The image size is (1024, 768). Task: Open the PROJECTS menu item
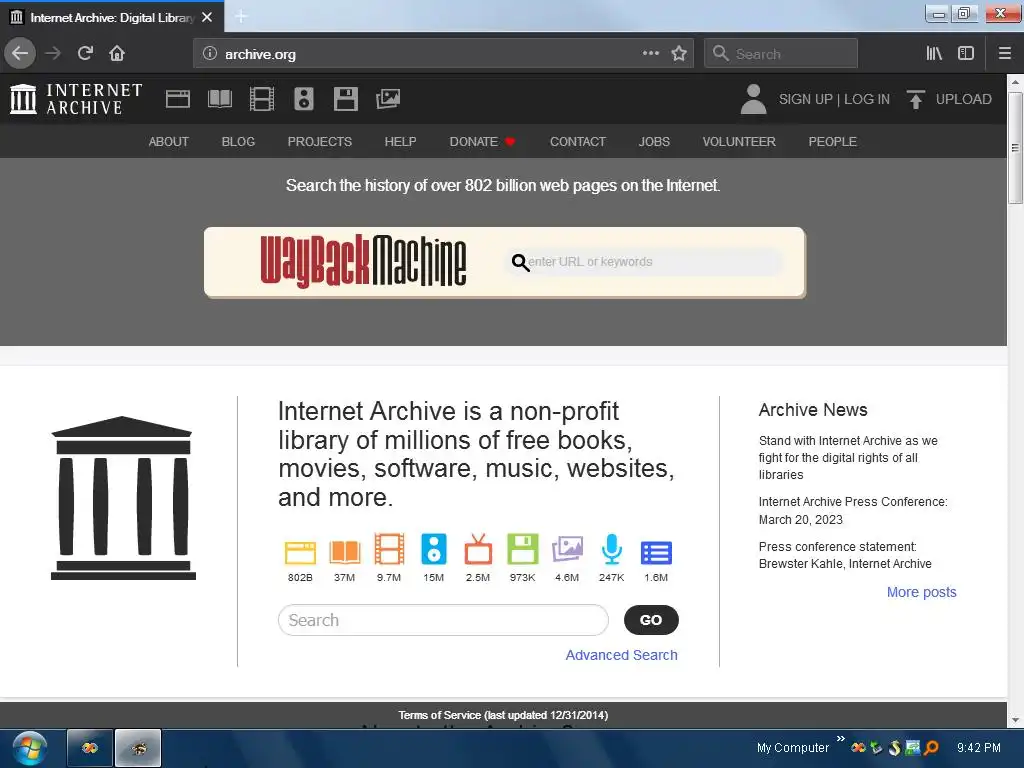[x=319, y=142]
